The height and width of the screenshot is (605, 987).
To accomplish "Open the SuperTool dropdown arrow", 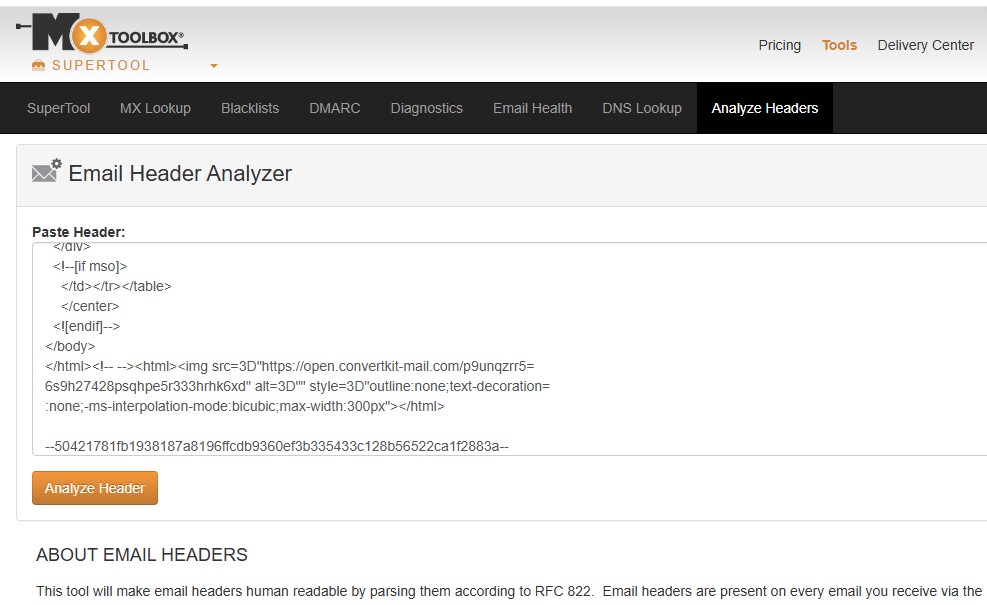I will 214,65.
